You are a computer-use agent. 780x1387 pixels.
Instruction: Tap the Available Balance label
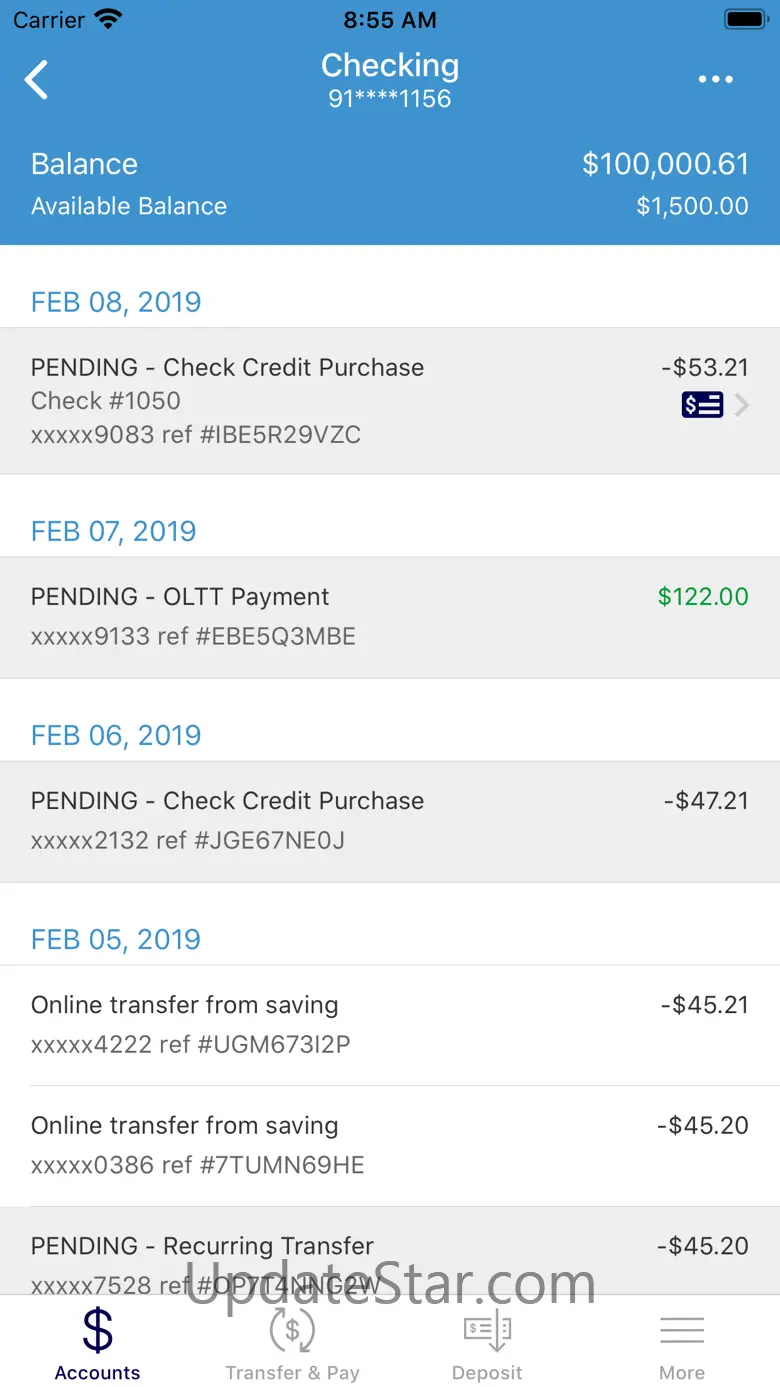129,206
